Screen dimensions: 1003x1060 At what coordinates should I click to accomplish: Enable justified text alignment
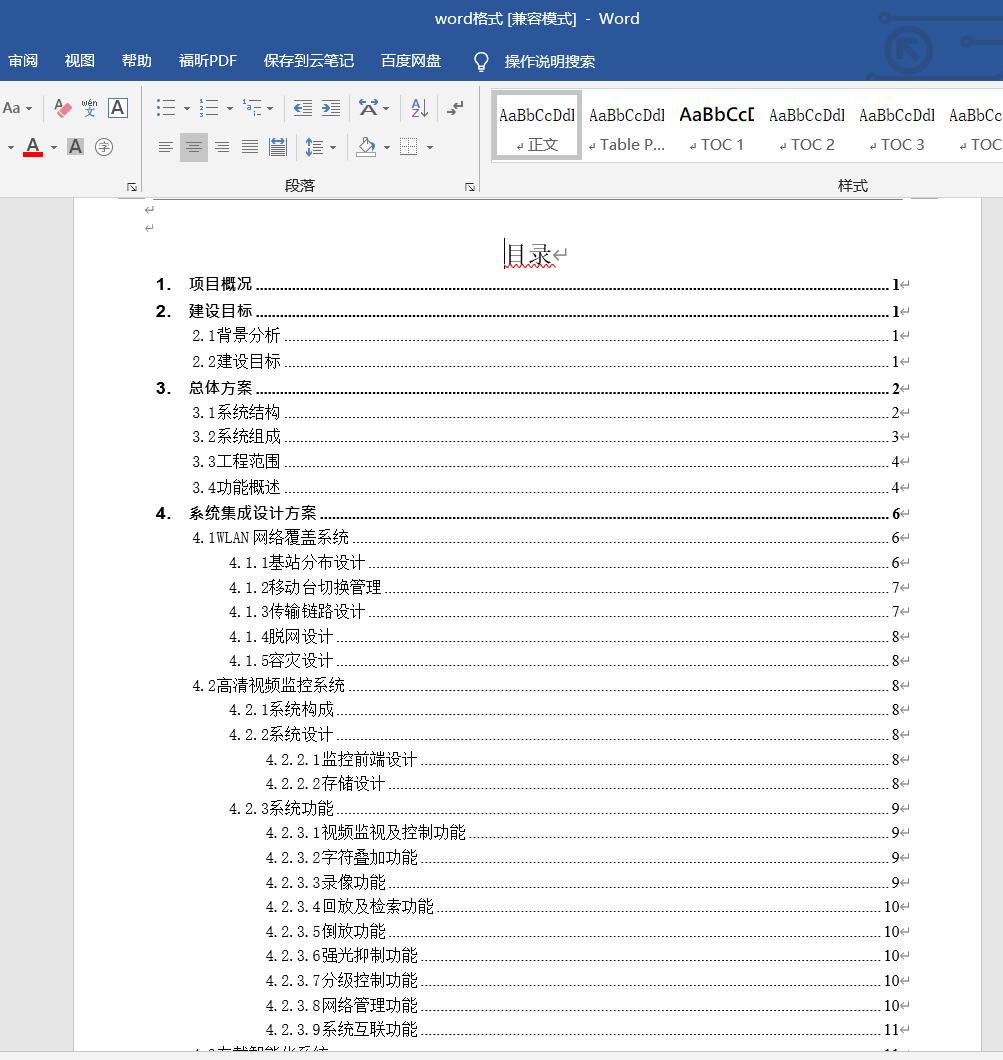248,146
